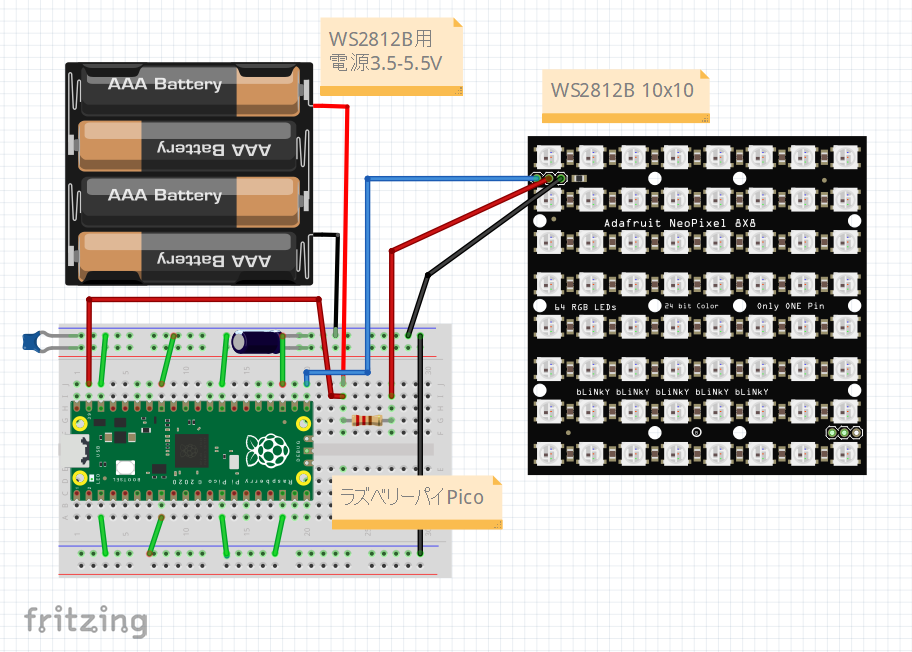Click the output pads at the matrix's bottom-right corner
912x652 pixels.
click(x=843, y=430)
